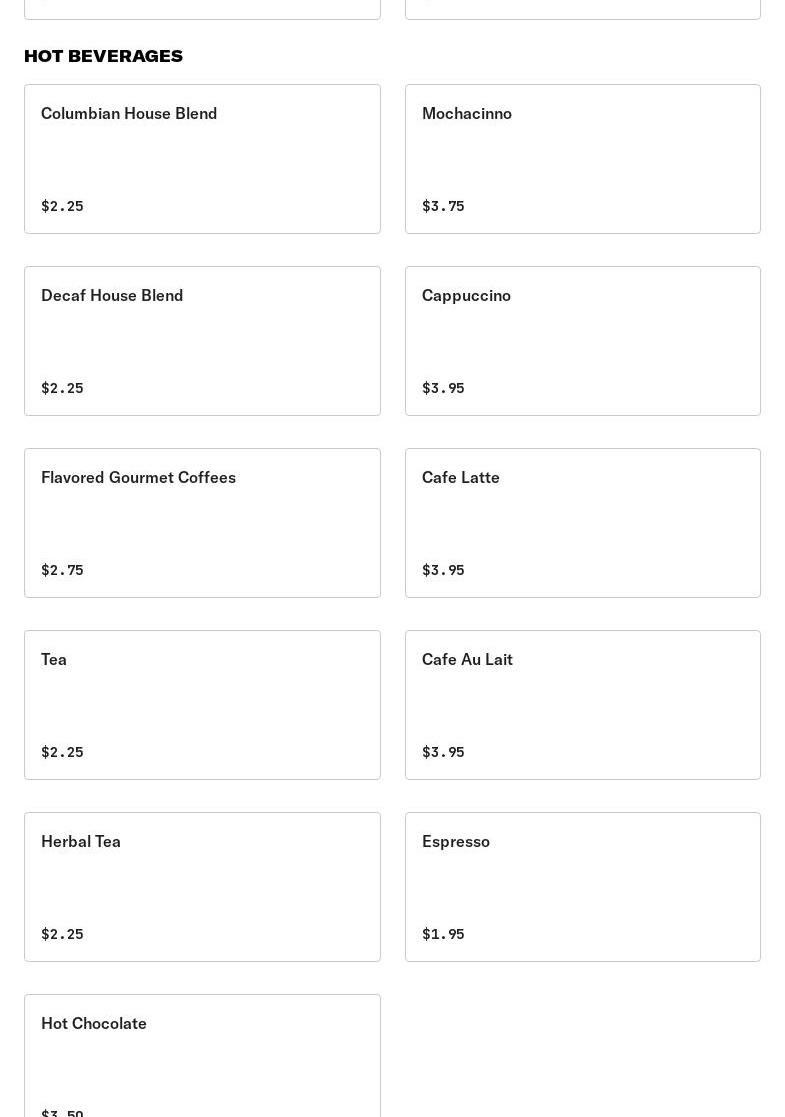
Task: Click the $3.95 price under Cappuccino
Action: (443, 388)
